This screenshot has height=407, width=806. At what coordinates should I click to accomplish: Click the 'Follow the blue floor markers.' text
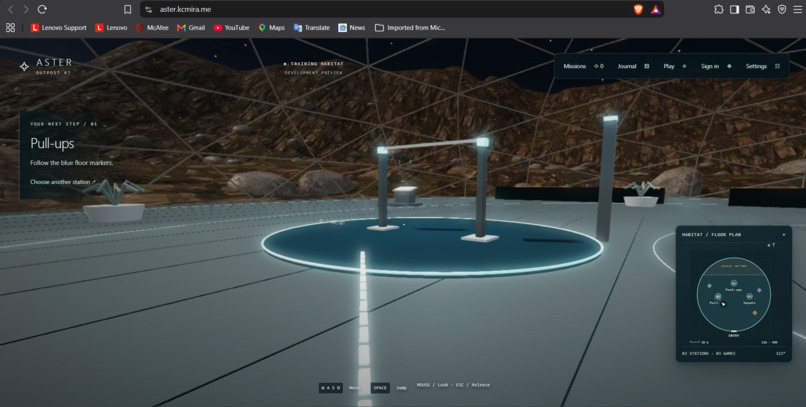click(71, 163)
